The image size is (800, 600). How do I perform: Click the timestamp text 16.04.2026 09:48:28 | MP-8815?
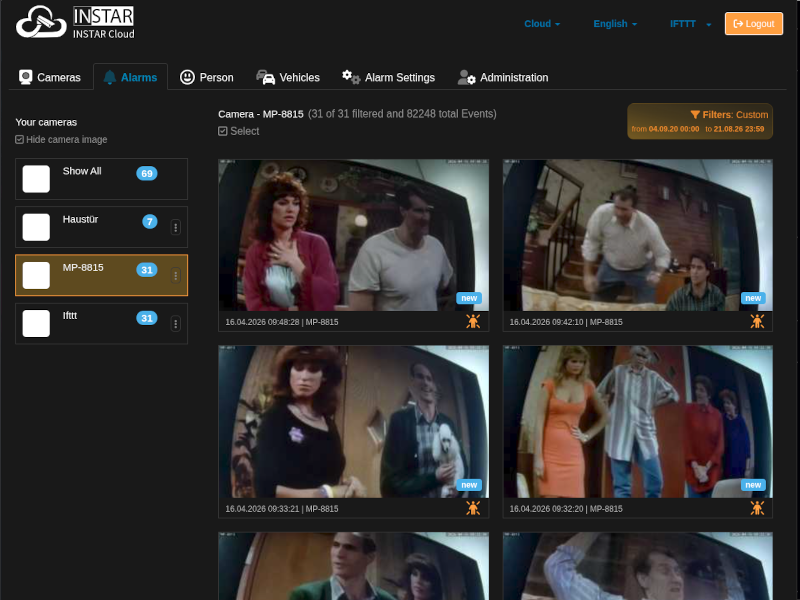tap(282, 322)
